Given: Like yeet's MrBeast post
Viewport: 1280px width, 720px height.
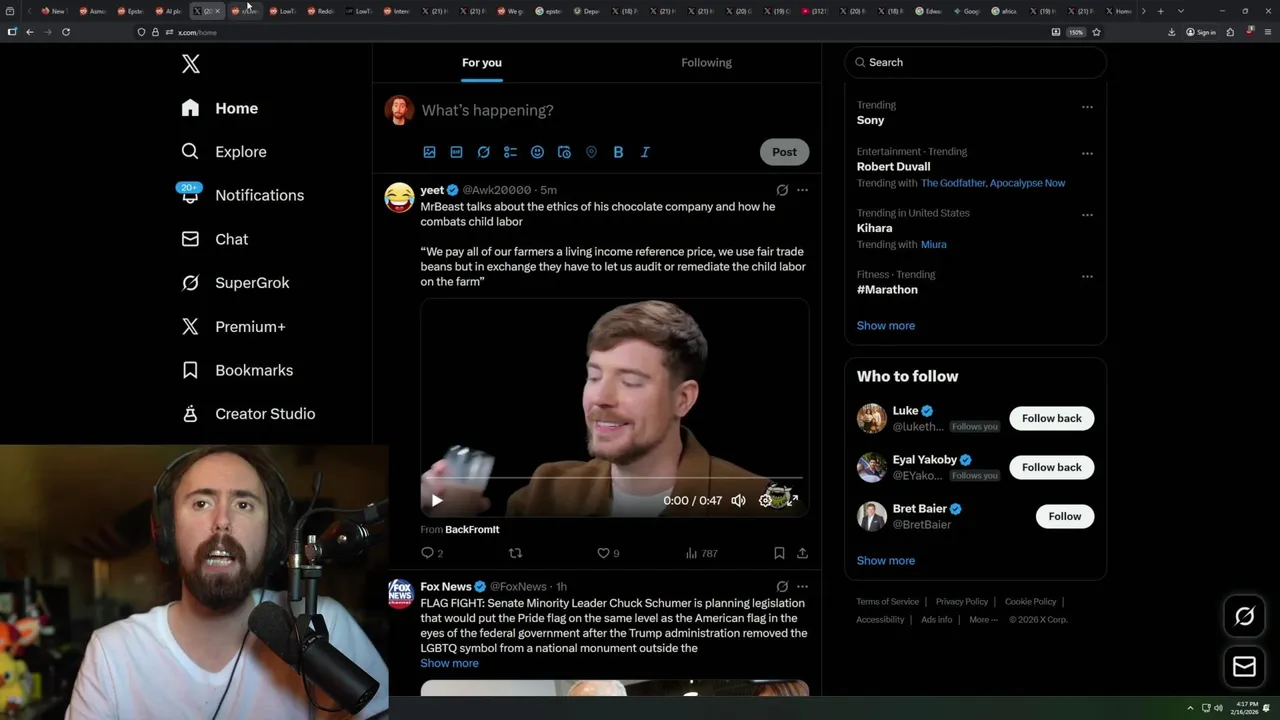Looking at the screenshot, I should [x=608, y=553].
